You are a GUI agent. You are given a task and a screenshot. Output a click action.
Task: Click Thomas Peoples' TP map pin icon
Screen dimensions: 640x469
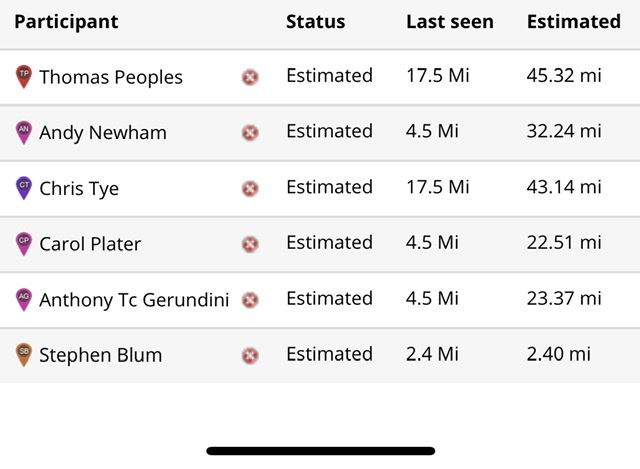pyautogui.click(x=24, y=76)
